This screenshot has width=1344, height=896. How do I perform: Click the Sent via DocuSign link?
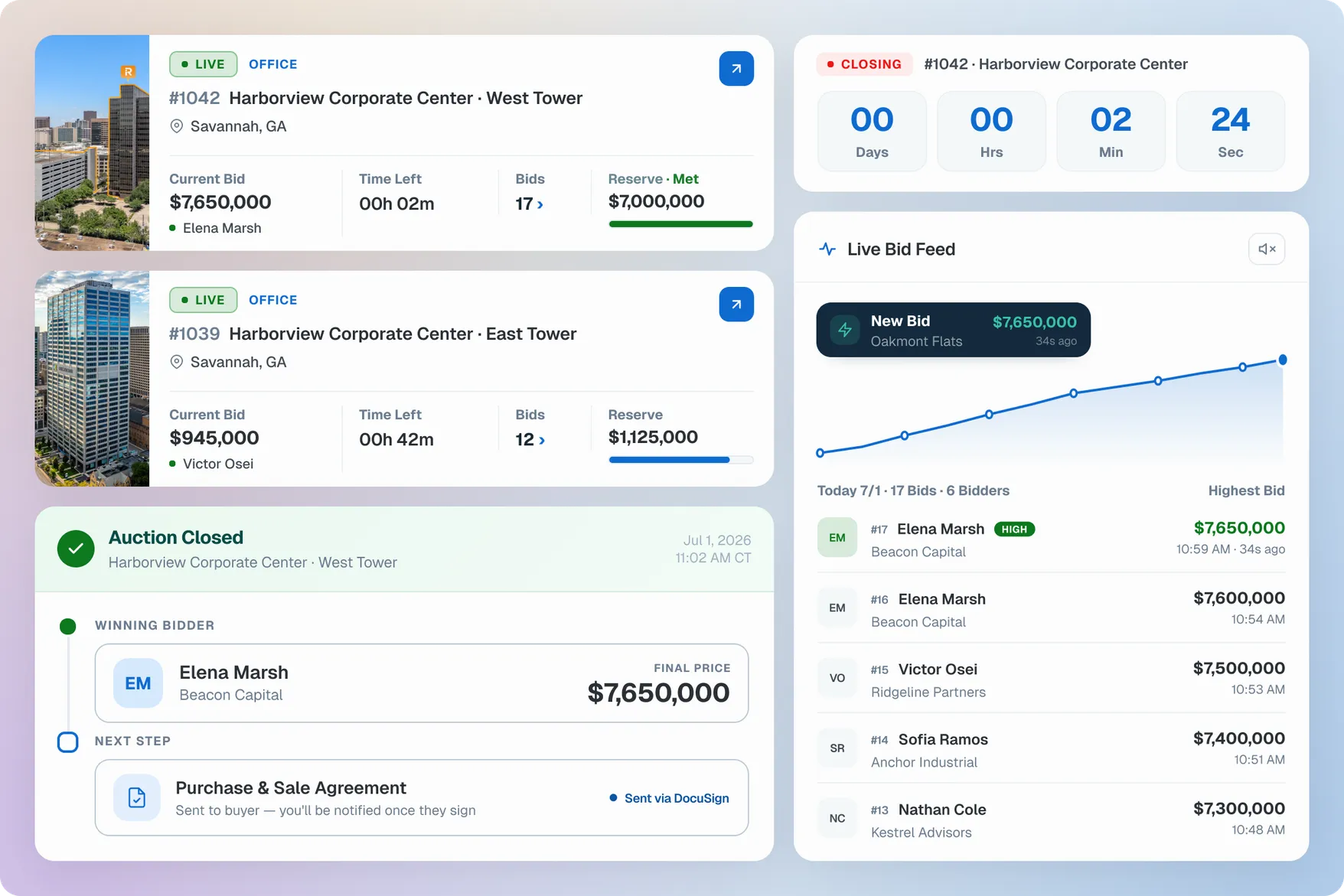pos(677,798)
